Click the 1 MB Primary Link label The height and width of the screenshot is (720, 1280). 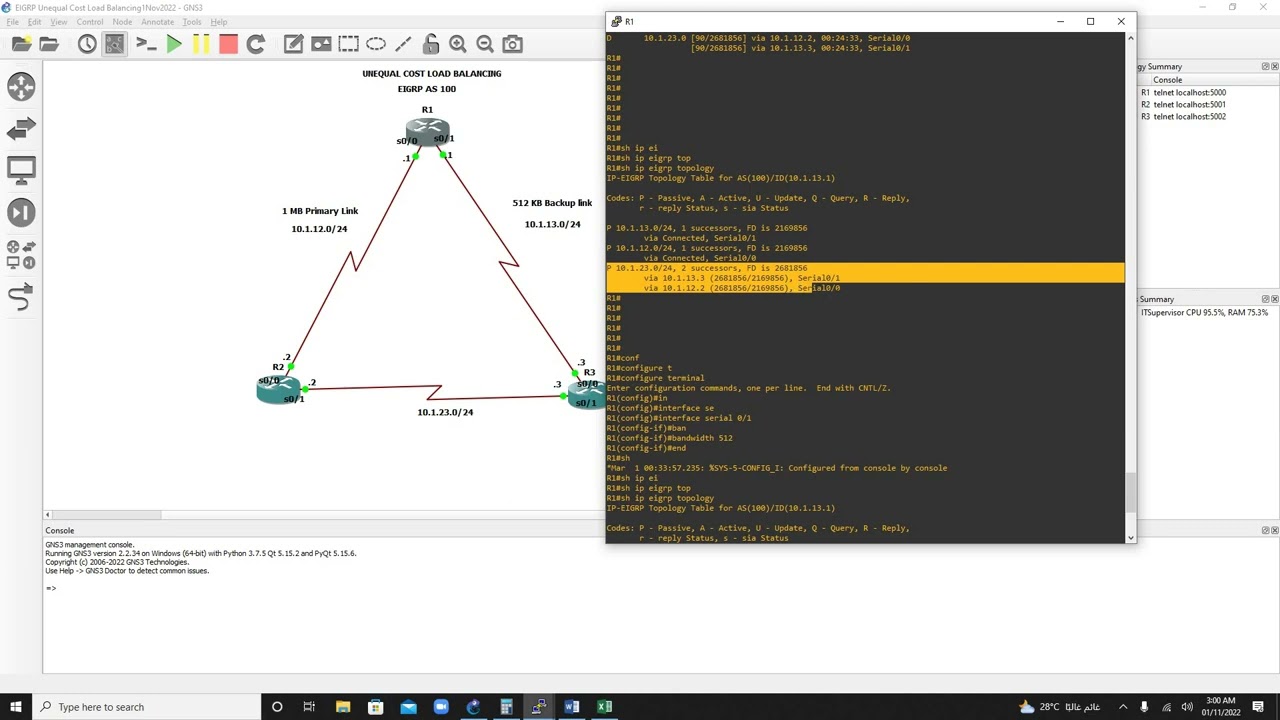click(320, 211)
